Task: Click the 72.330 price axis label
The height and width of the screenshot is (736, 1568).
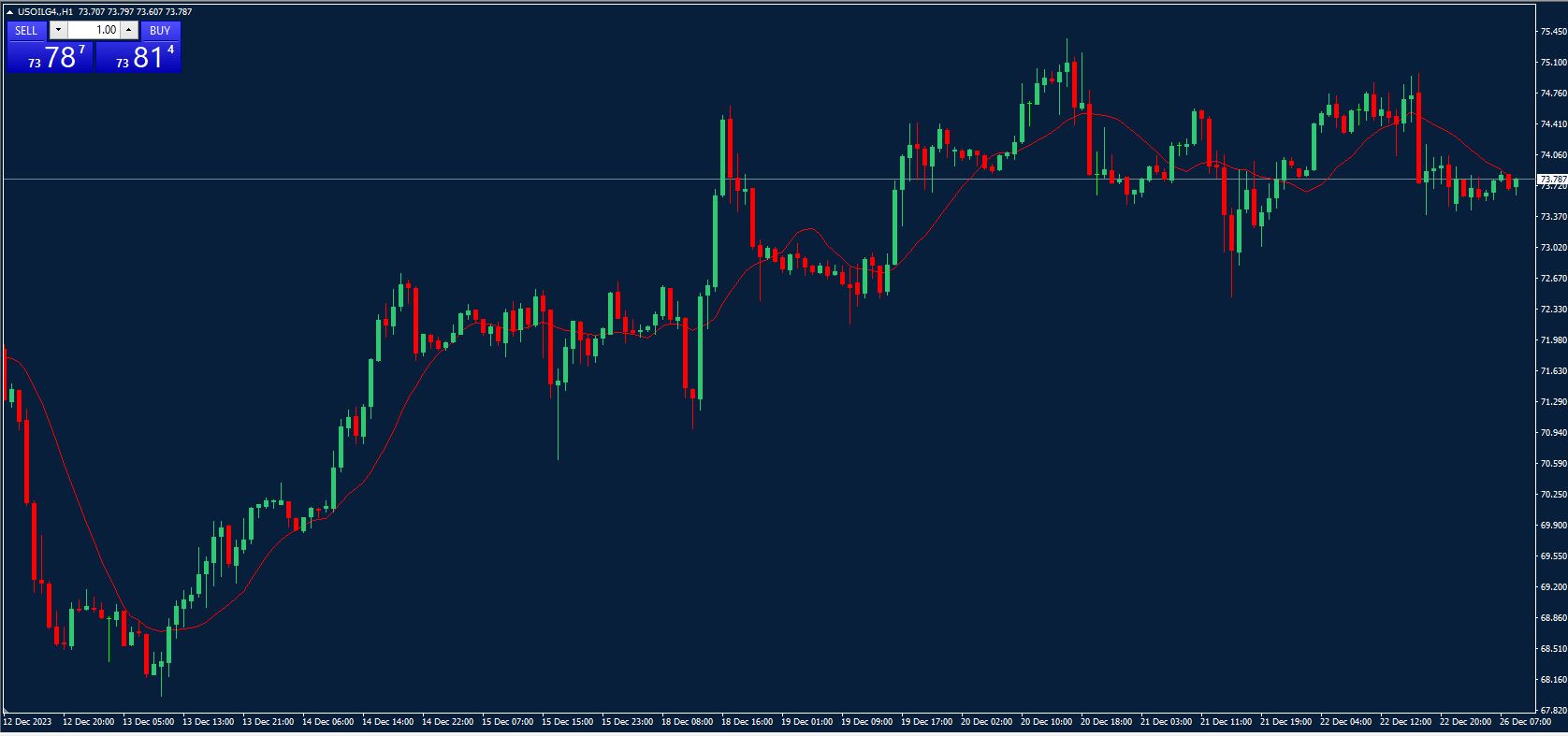Action: point(1553,309)
